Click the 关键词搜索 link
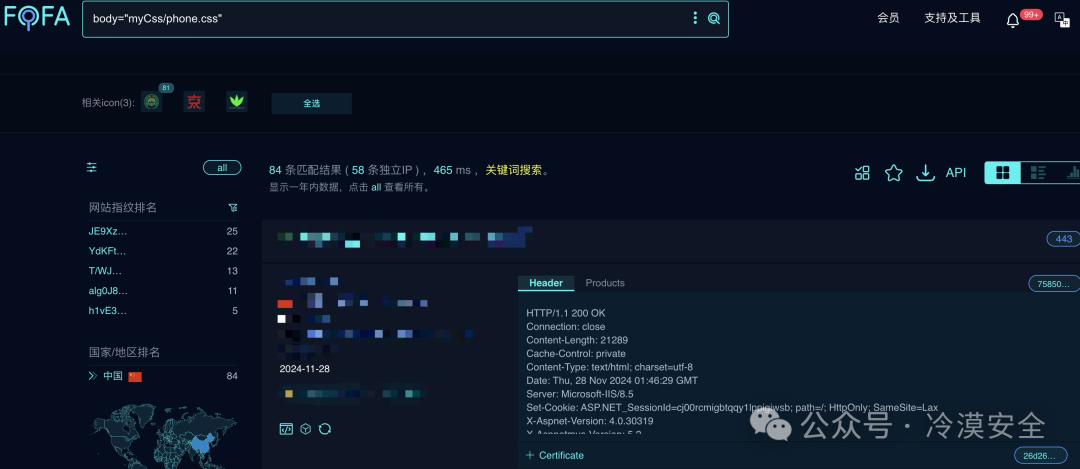The width and height of the screenshot is (1080, 469). [x=514, y=170]
